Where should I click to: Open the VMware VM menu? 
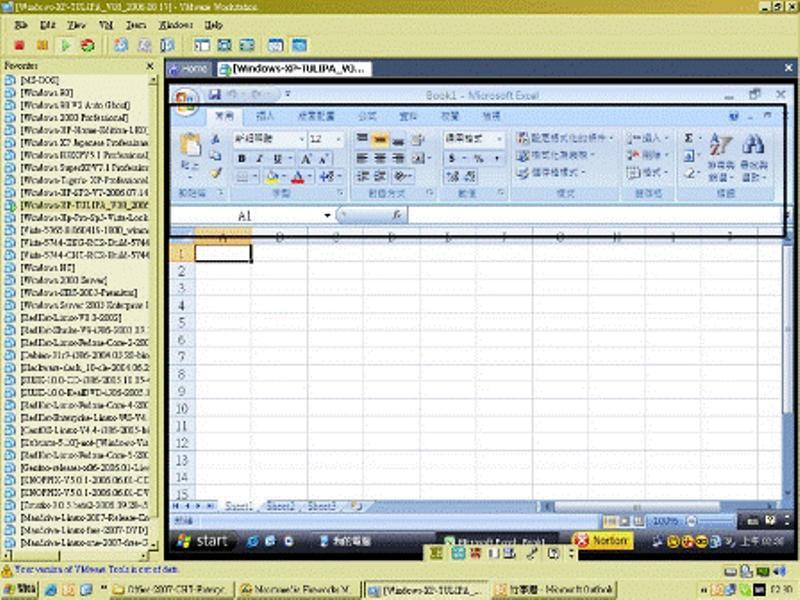click(x=106, y=25)
